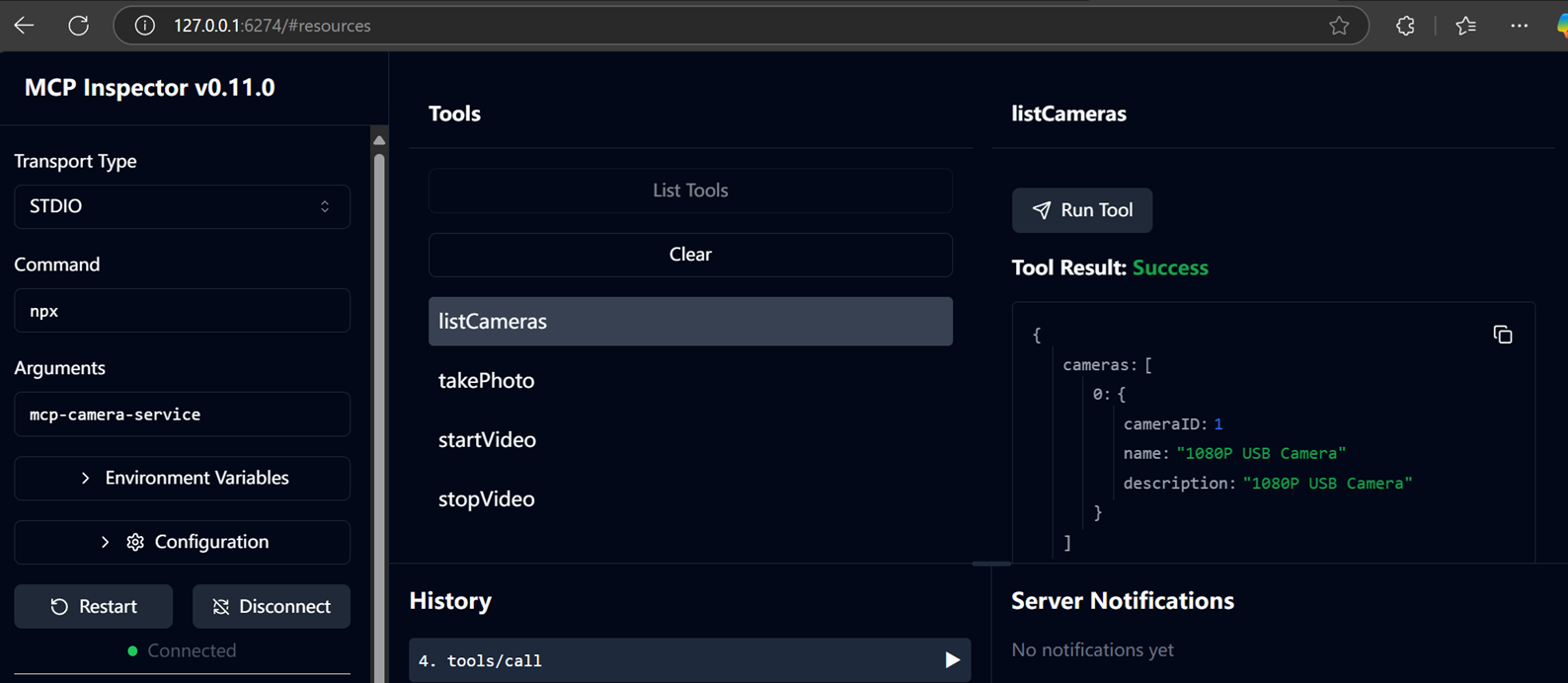This screenshot has height=683, width=1568.
Task: Disconnect from the MCP server
Action: tap(272, 606)
